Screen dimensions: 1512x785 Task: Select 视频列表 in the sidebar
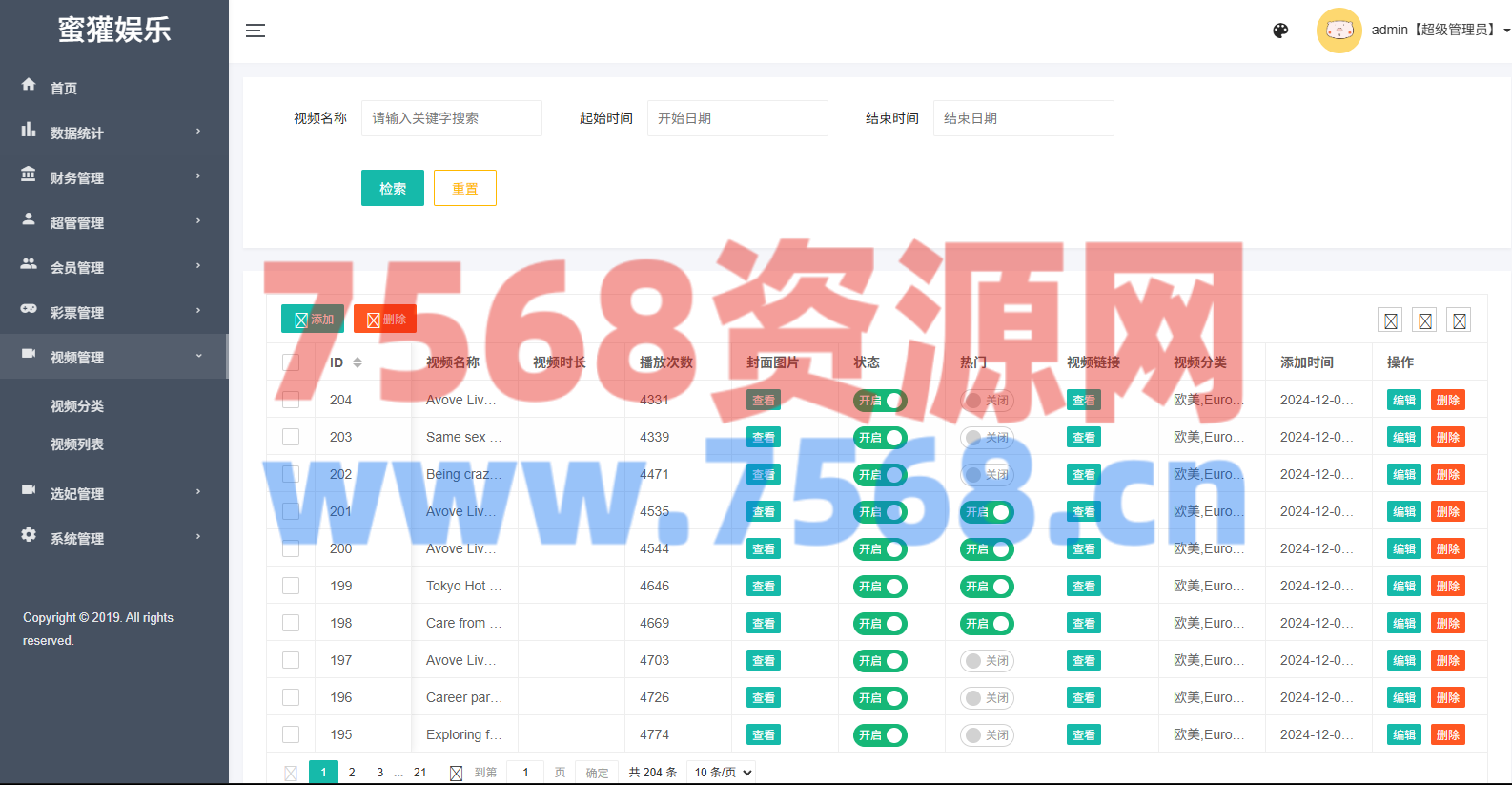coord(77,444)
